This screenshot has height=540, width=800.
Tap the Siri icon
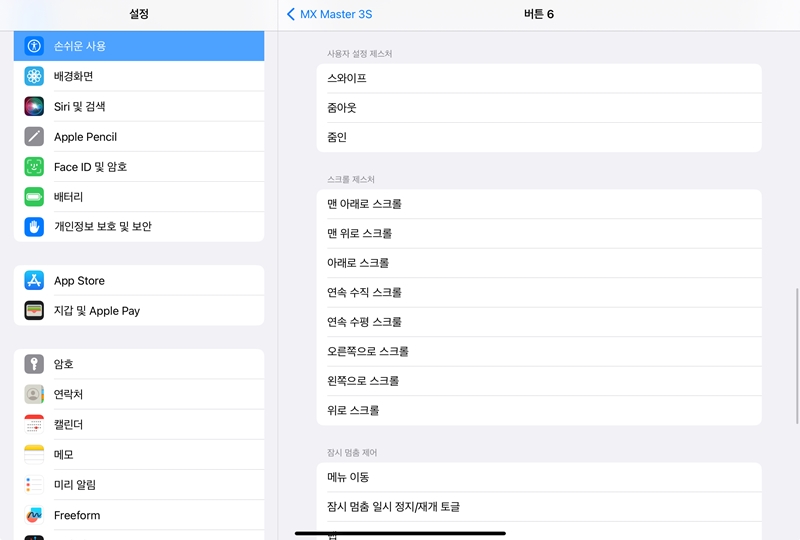tap(34, 106)
